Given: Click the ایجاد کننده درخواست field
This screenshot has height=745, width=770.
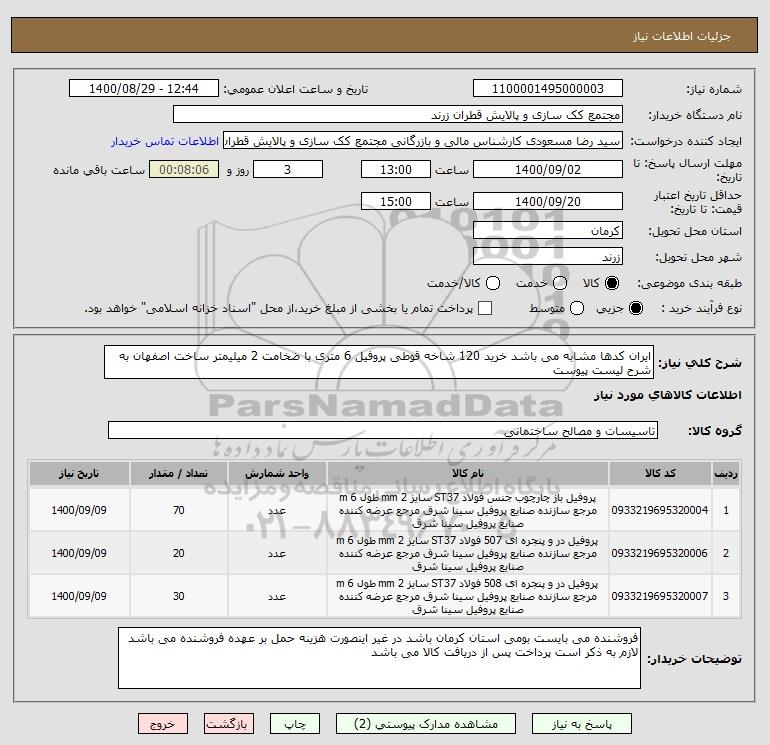Looking at the screenshot, I should coord(423,141).
